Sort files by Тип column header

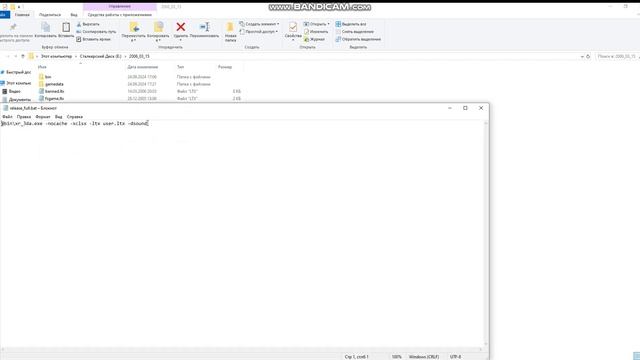[180, 67]
